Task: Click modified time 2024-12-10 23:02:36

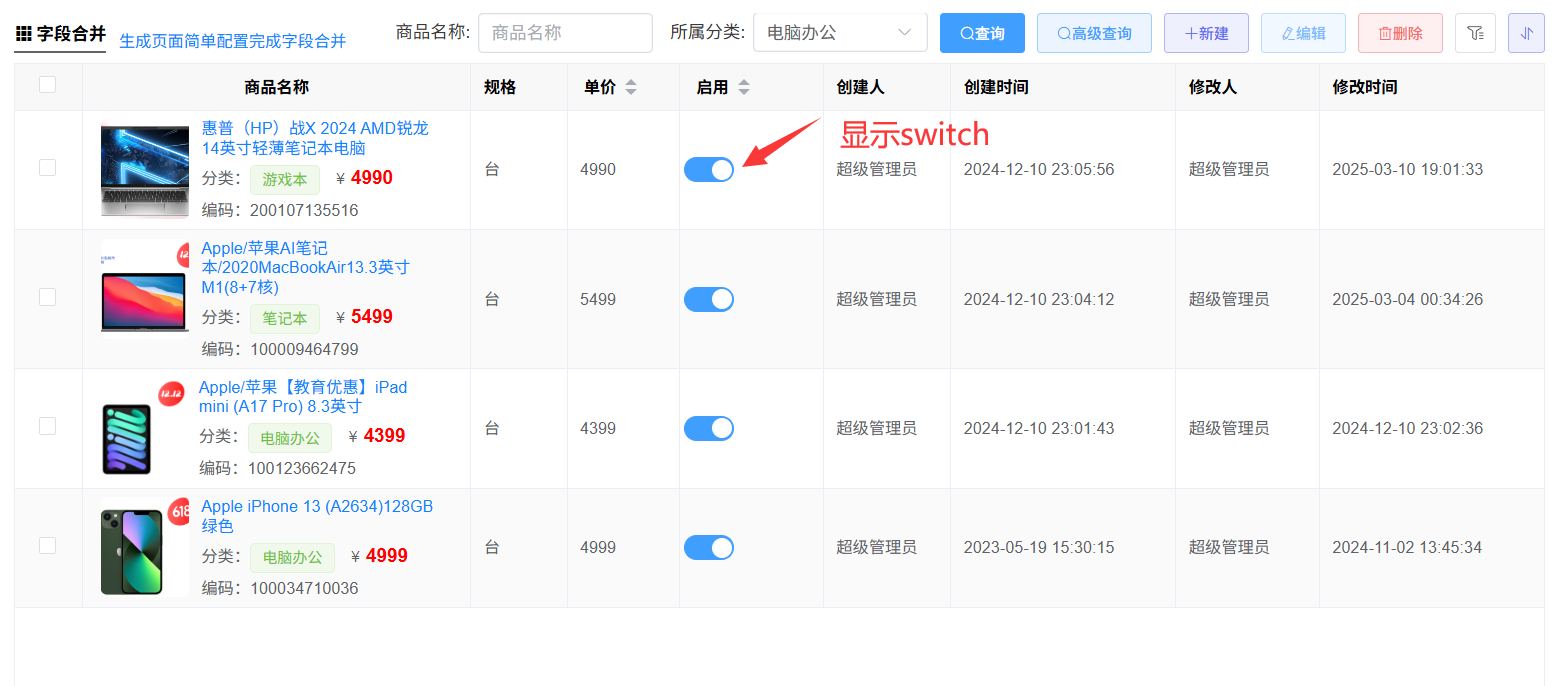Action: [1408, 429]
